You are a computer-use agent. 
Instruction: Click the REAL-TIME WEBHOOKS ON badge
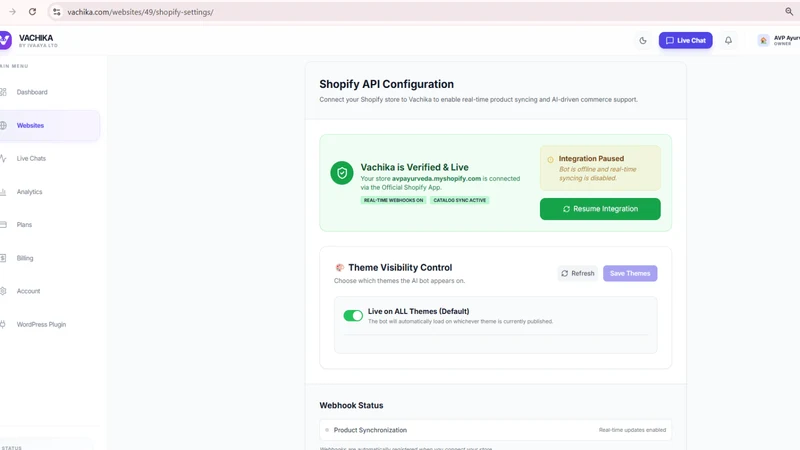click(393, 200)
